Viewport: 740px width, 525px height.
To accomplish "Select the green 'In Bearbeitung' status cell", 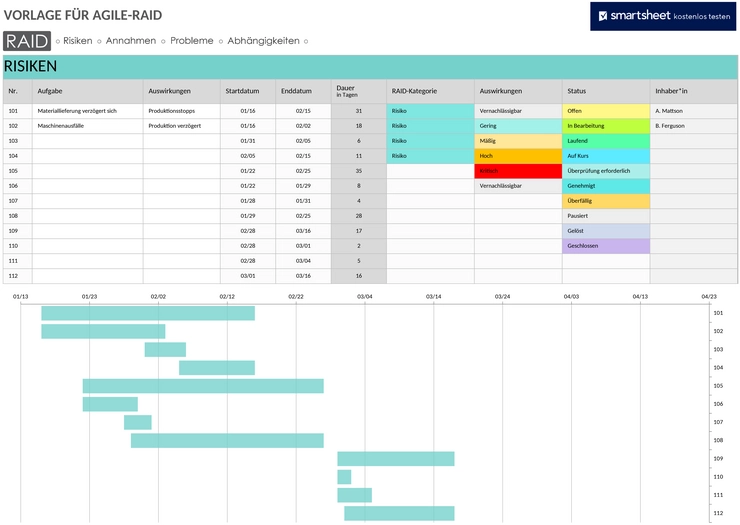I will click(x=606, y=126).
